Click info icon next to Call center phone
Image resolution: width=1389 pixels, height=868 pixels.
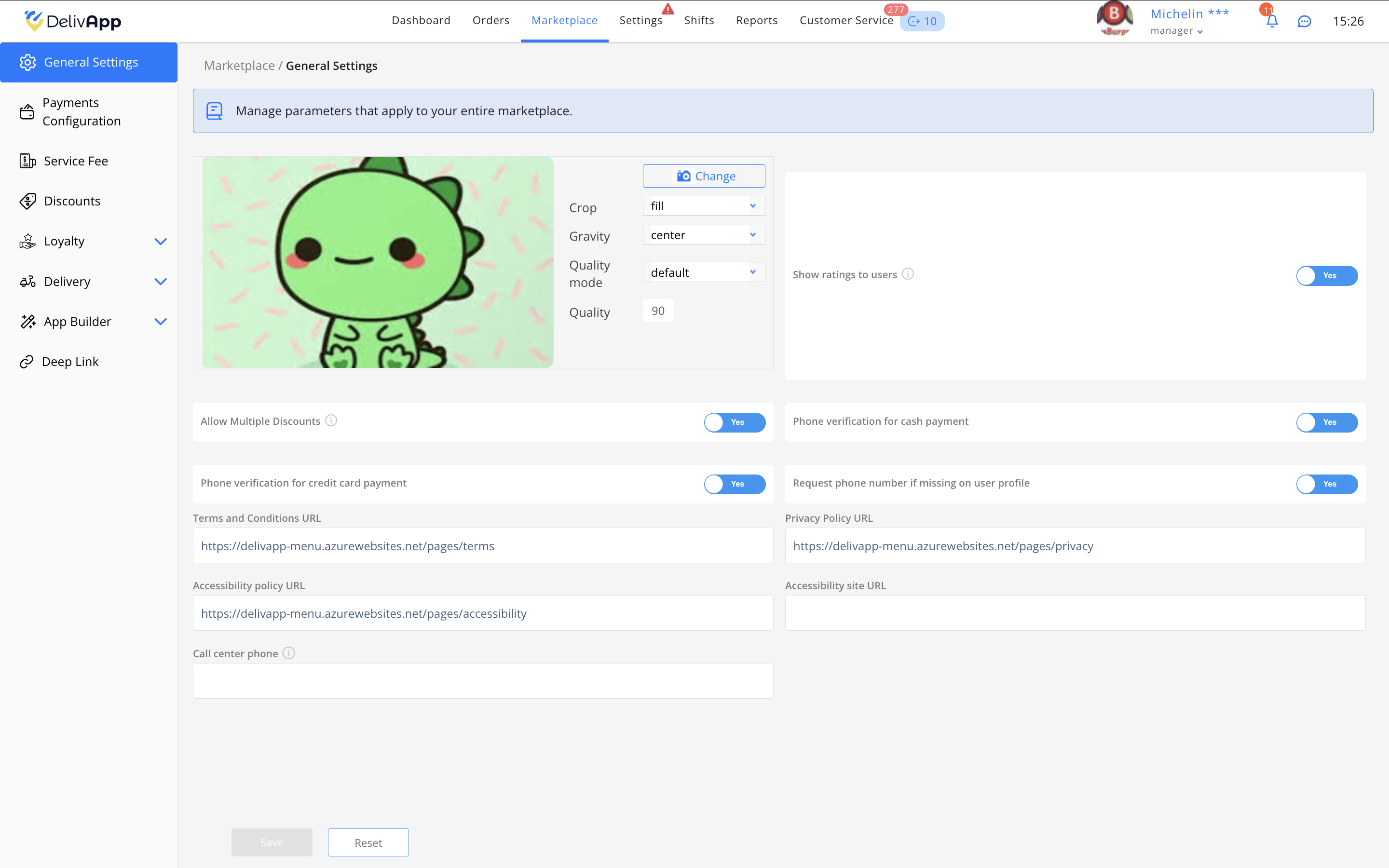click(x=289, y=653)
